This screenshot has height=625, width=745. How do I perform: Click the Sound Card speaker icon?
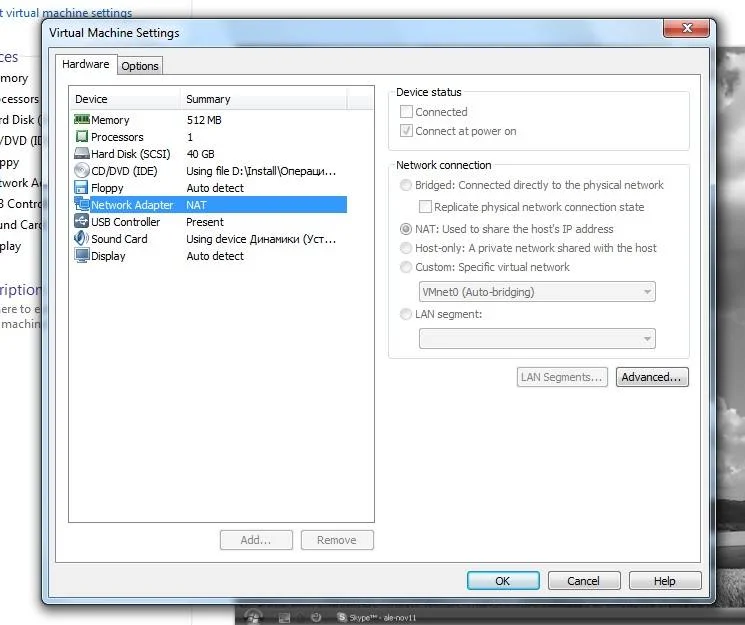click(82, 239)
